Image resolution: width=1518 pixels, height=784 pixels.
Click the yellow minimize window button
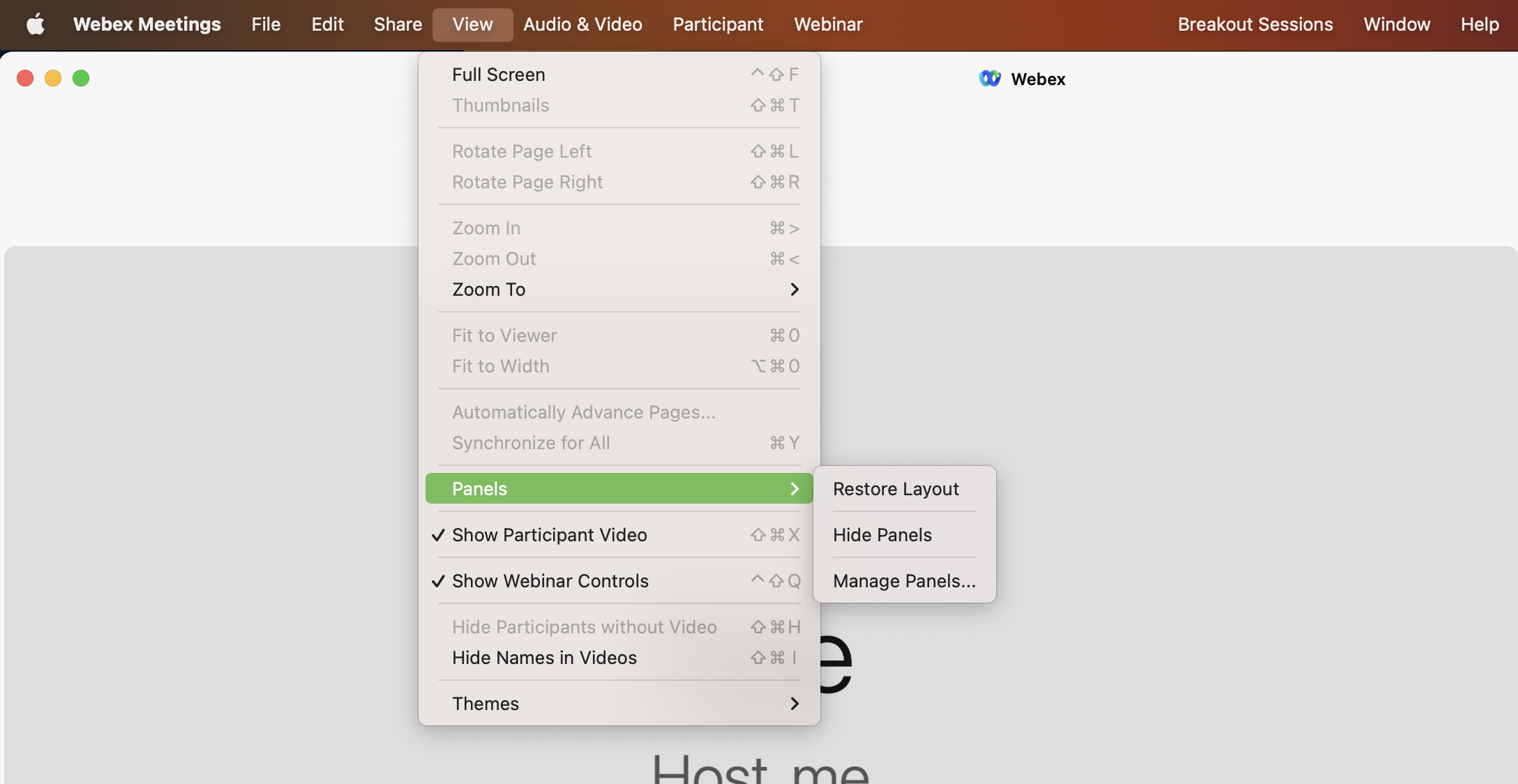tap(53, 78)
